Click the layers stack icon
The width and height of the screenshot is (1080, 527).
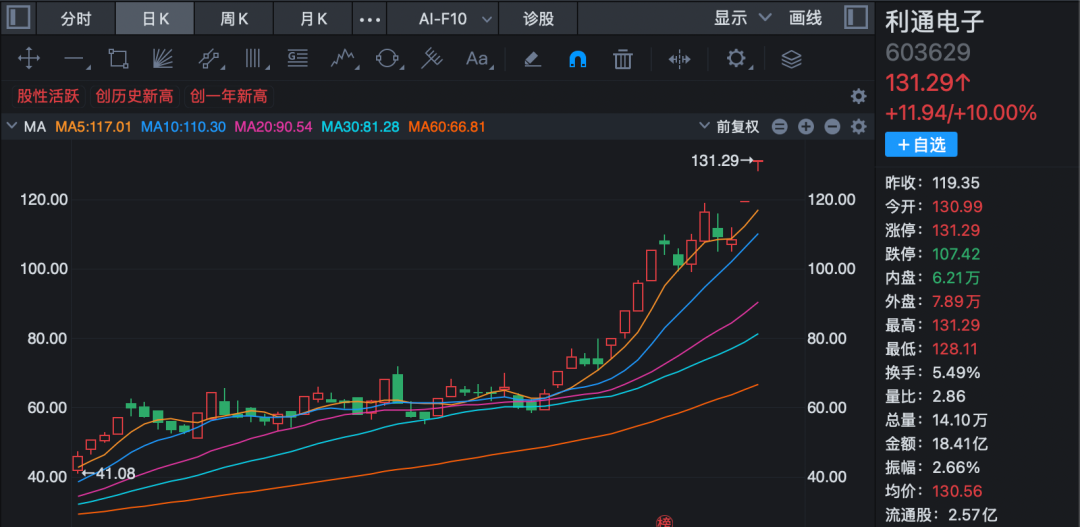[791, 59]
